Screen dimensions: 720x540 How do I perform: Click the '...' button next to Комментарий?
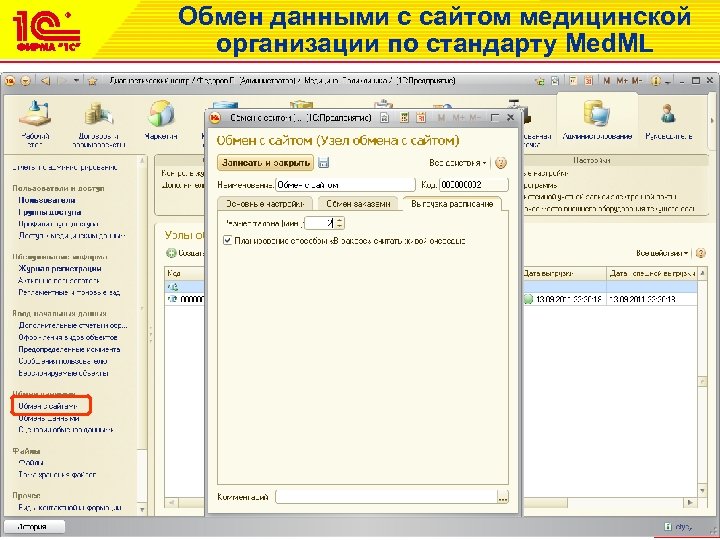click(x=503, y=497)
